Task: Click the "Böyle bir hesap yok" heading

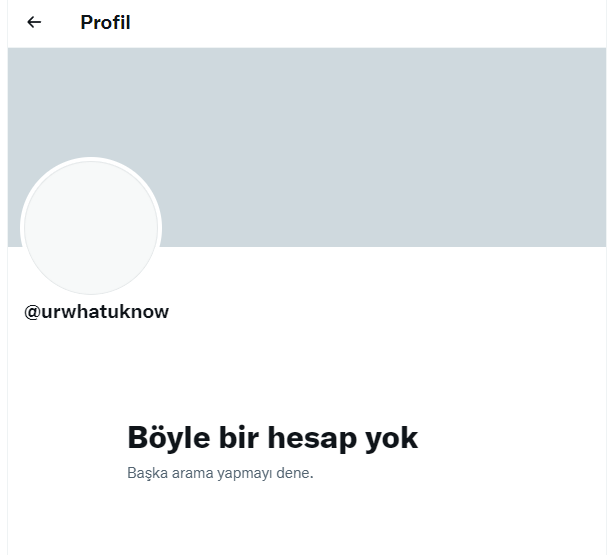Action: click(272, 438)
